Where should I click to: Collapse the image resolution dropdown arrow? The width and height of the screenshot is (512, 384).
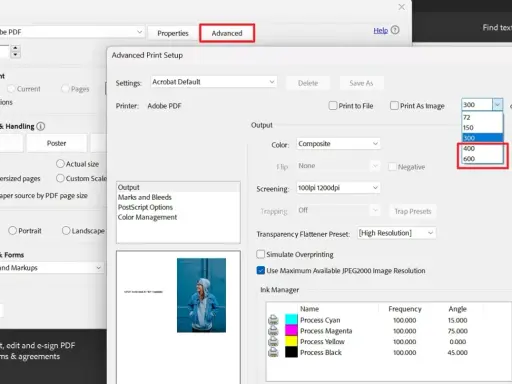pyautogui.click(x=497, y=105)
